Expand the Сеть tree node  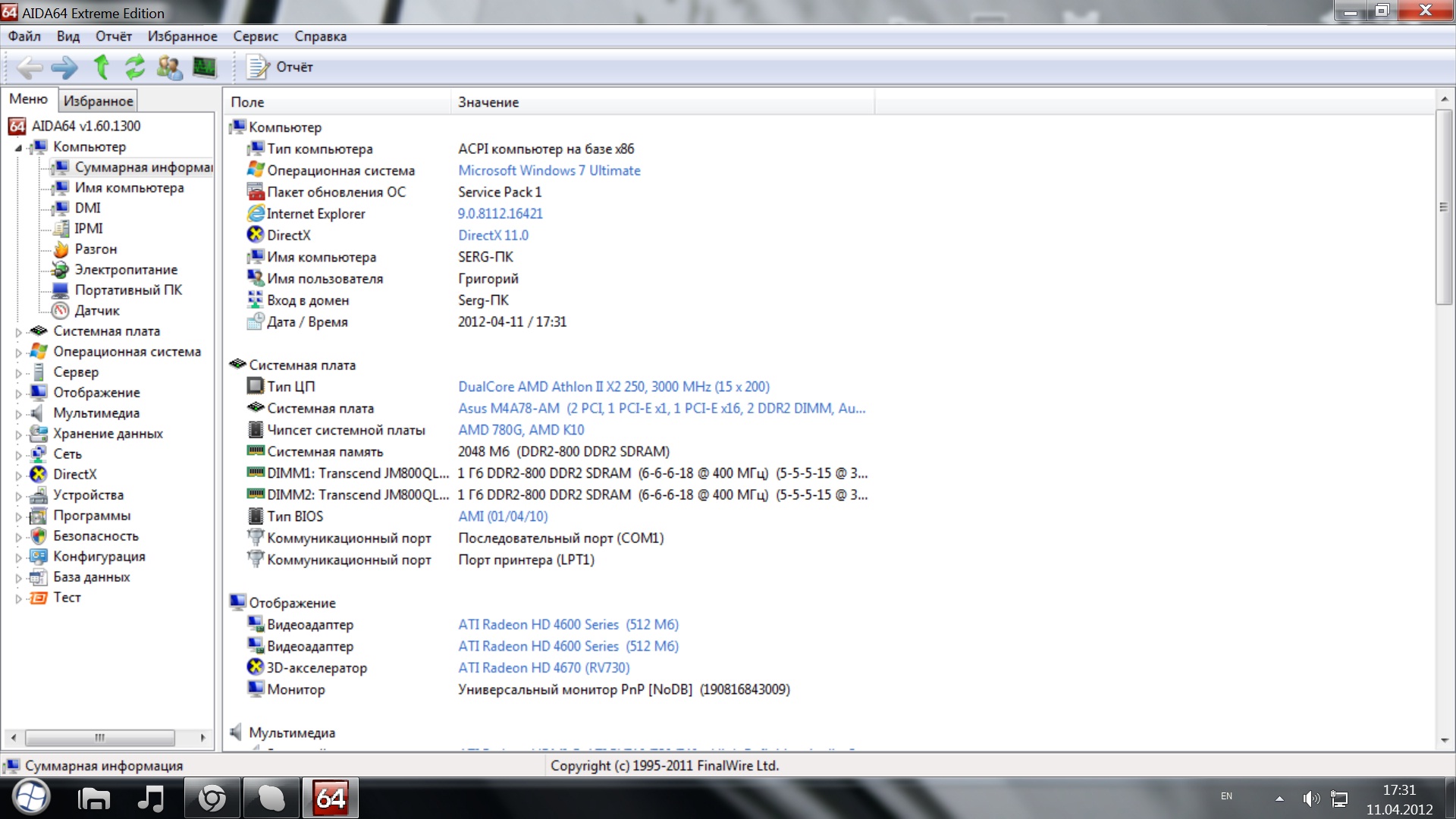(19, 455)
